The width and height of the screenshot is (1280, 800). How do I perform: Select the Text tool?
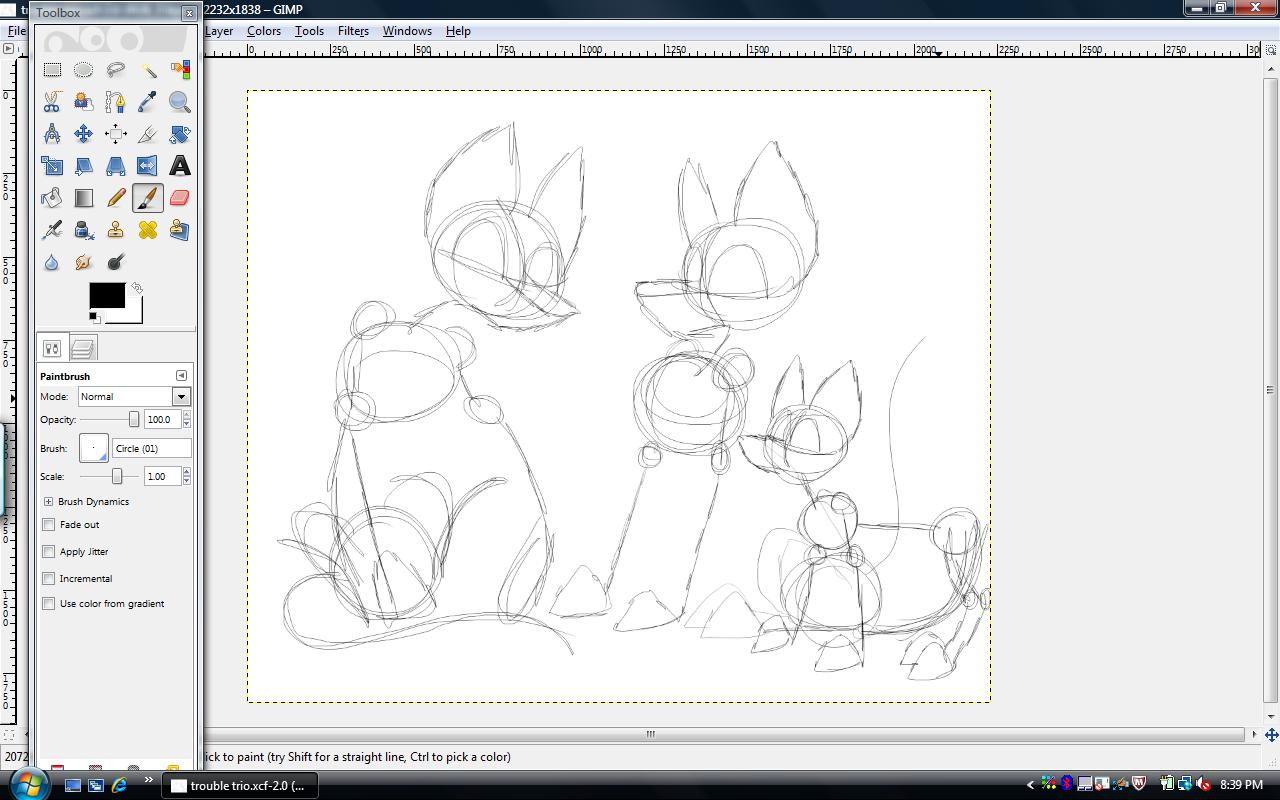[x=180, y=166]
